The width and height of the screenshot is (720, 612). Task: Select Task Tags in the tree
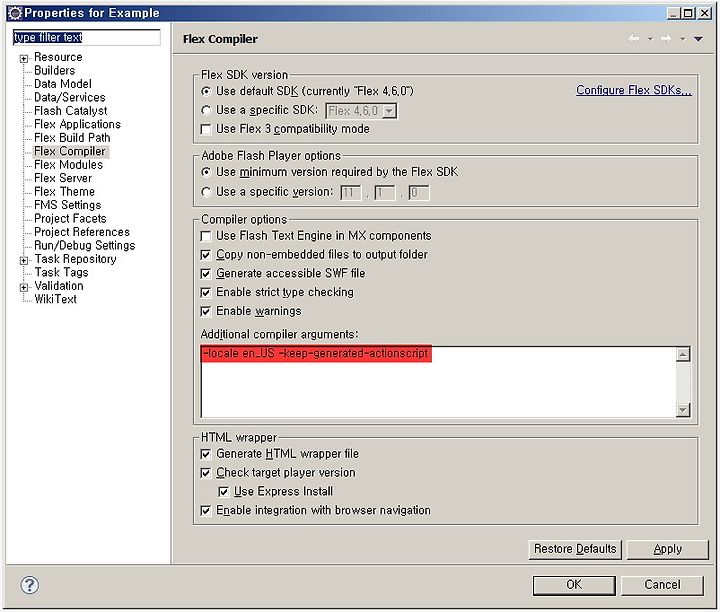62,272
